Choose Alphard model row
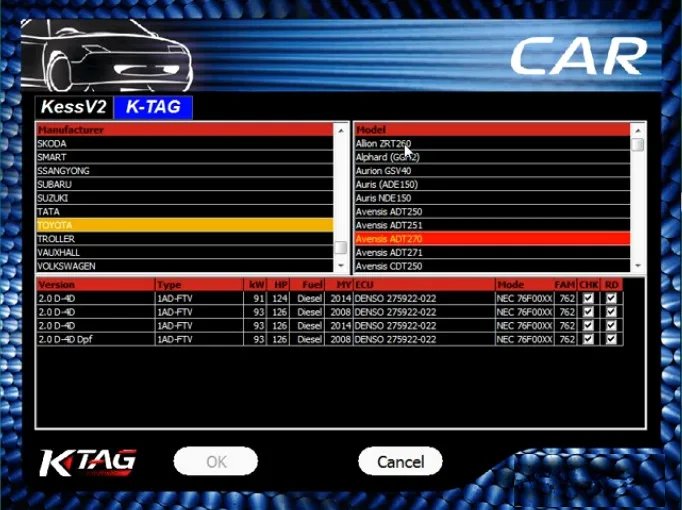This screenshot has height=510, width=682. [492, 157]
